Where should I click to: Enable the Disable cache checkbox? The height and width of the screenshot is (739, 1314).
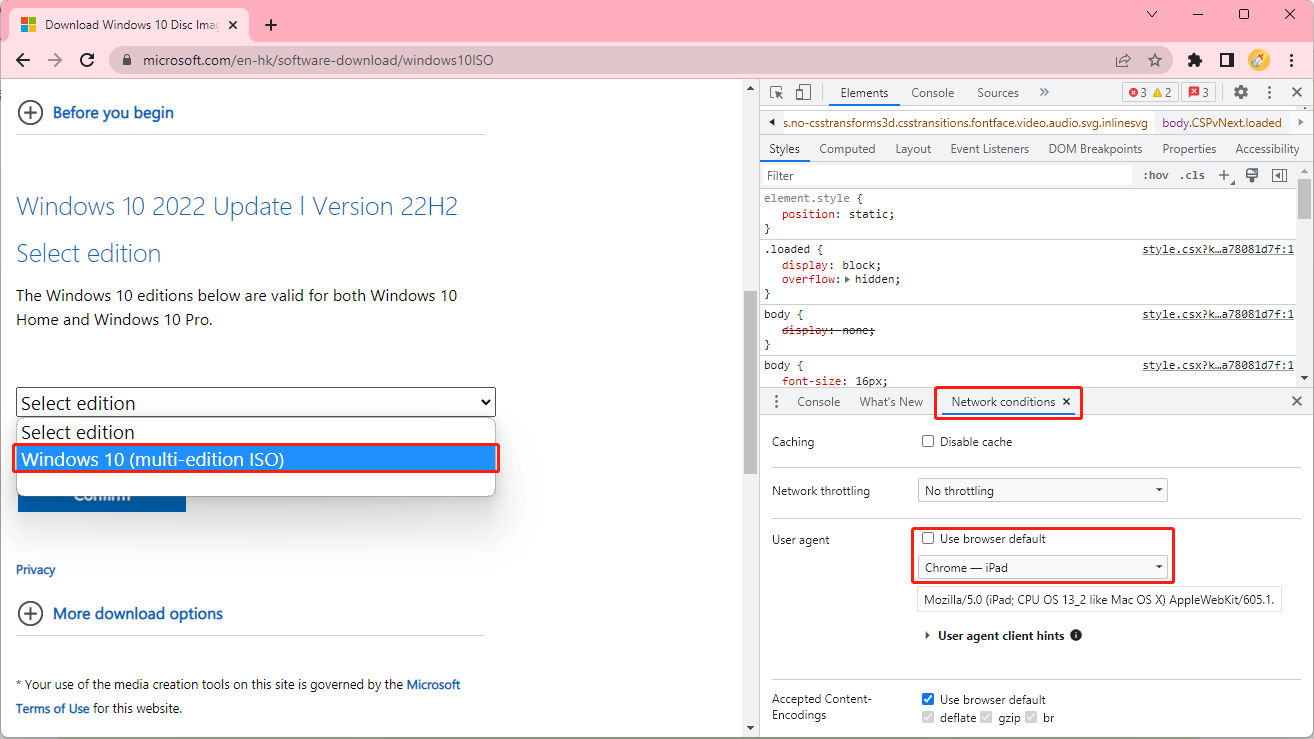tap(928, 441)
